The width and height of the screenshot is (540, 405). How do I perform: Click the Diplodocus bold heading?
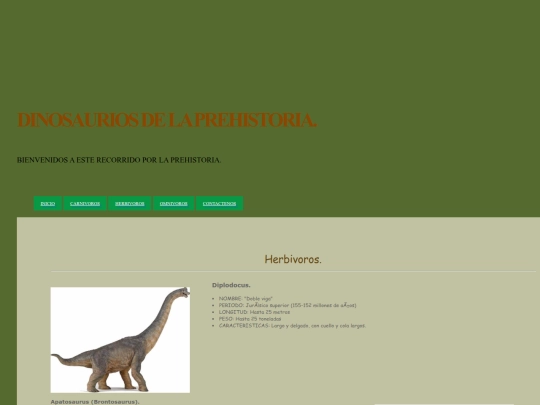pyautogui.click(x=231, y=285)
